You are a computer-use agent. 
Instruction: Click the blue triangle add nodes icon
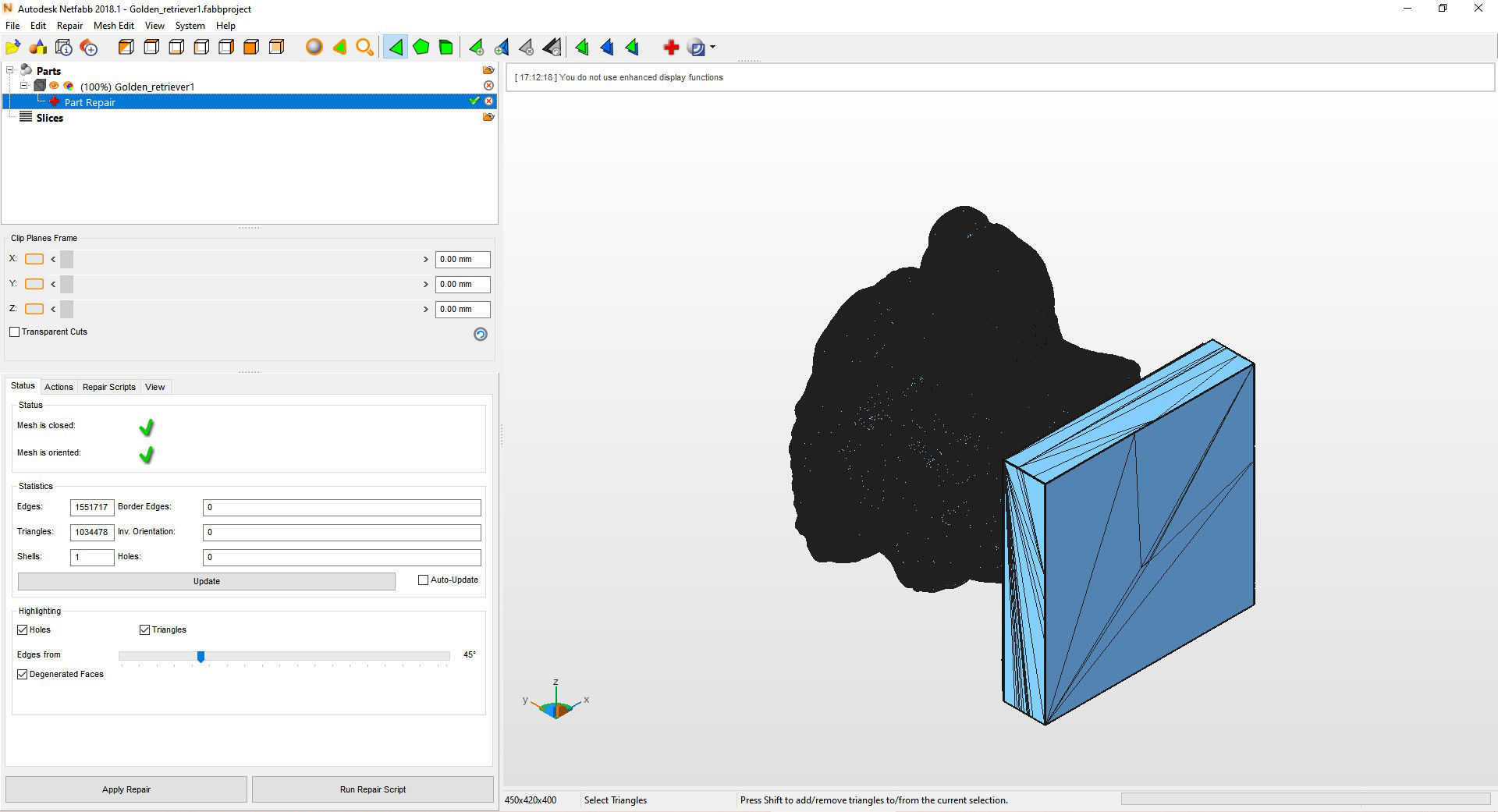(502, 48)
